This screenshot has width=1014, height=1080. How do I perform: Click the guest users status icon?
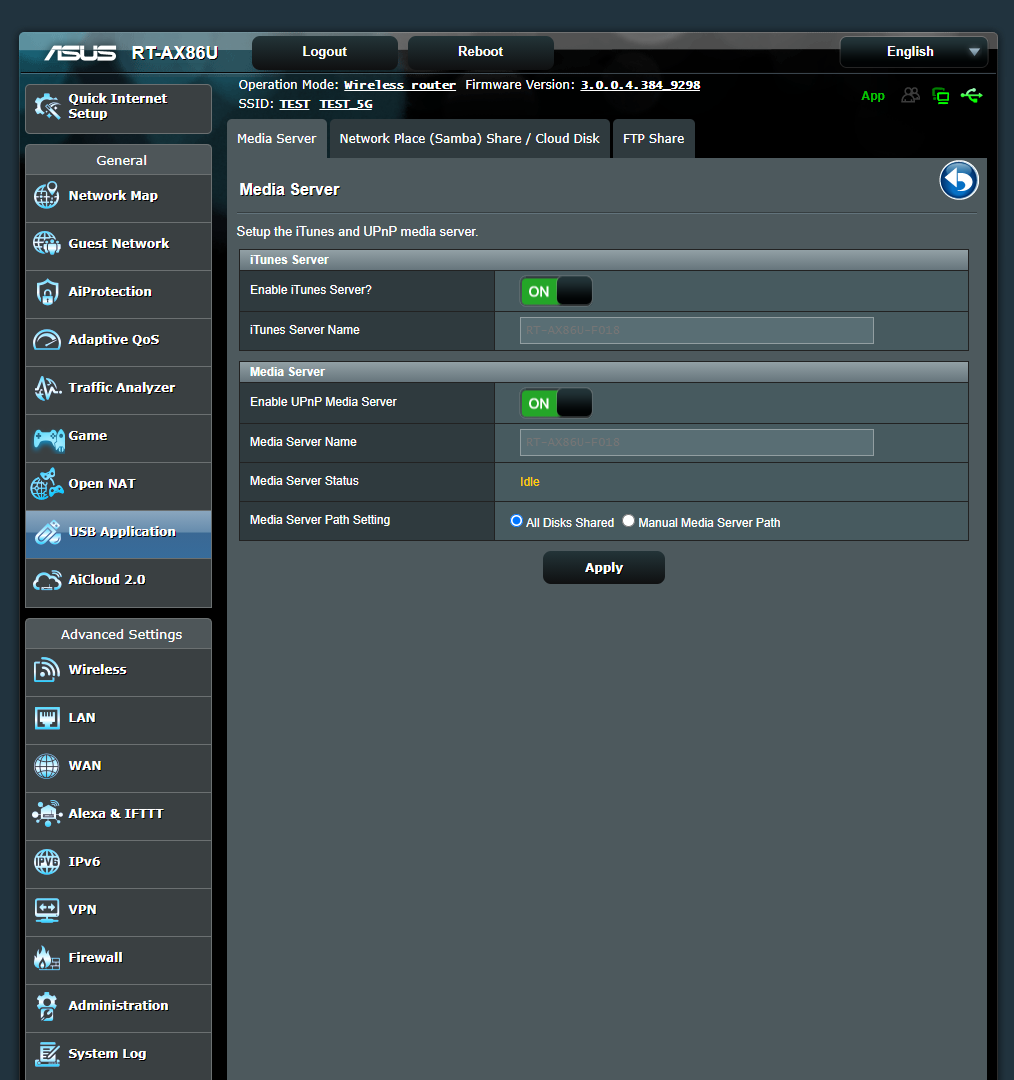pyautogui.click(x=911, y=95)
